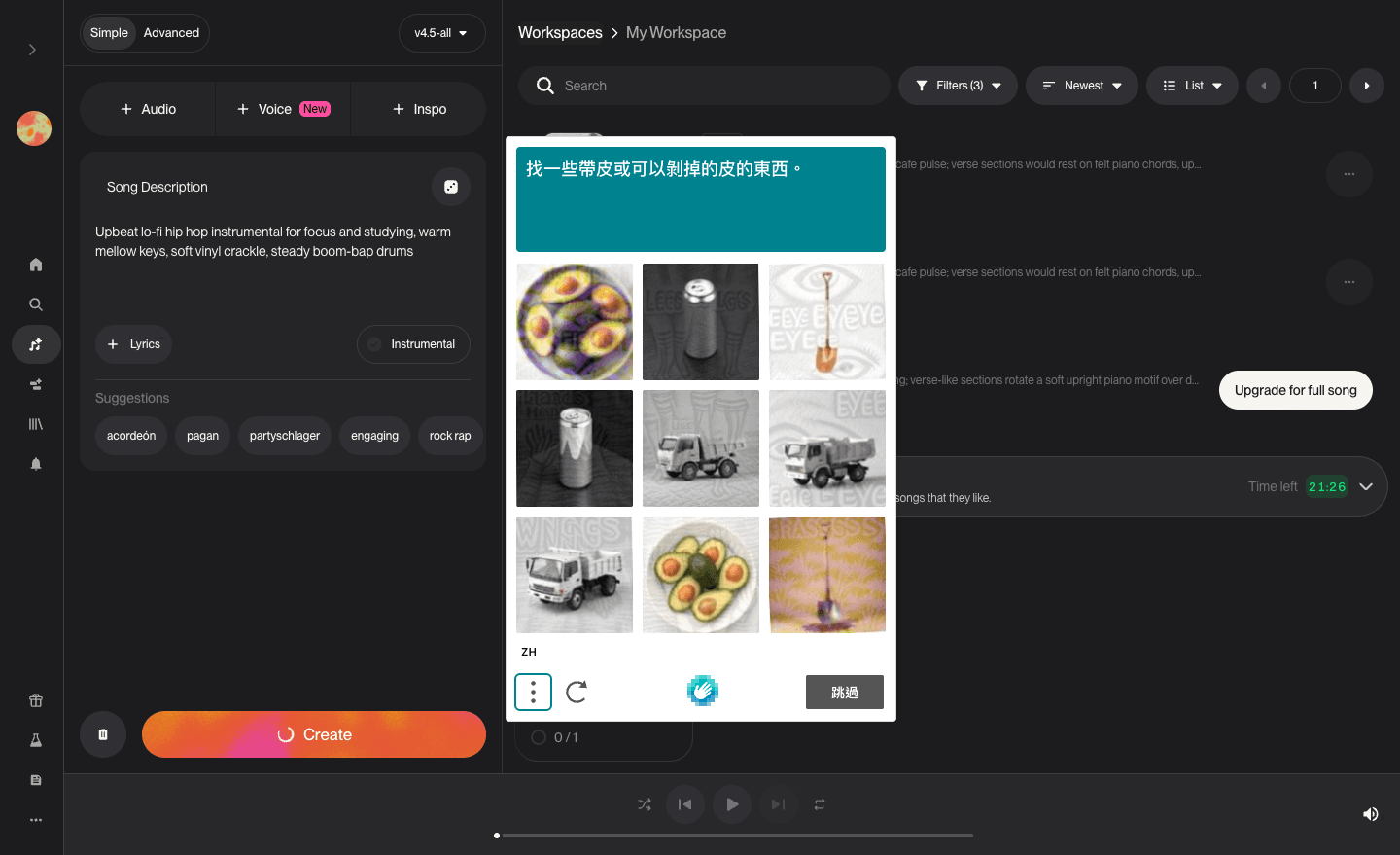
Task: Randomize song description with dice icon
Action: (x=451, y=187)
